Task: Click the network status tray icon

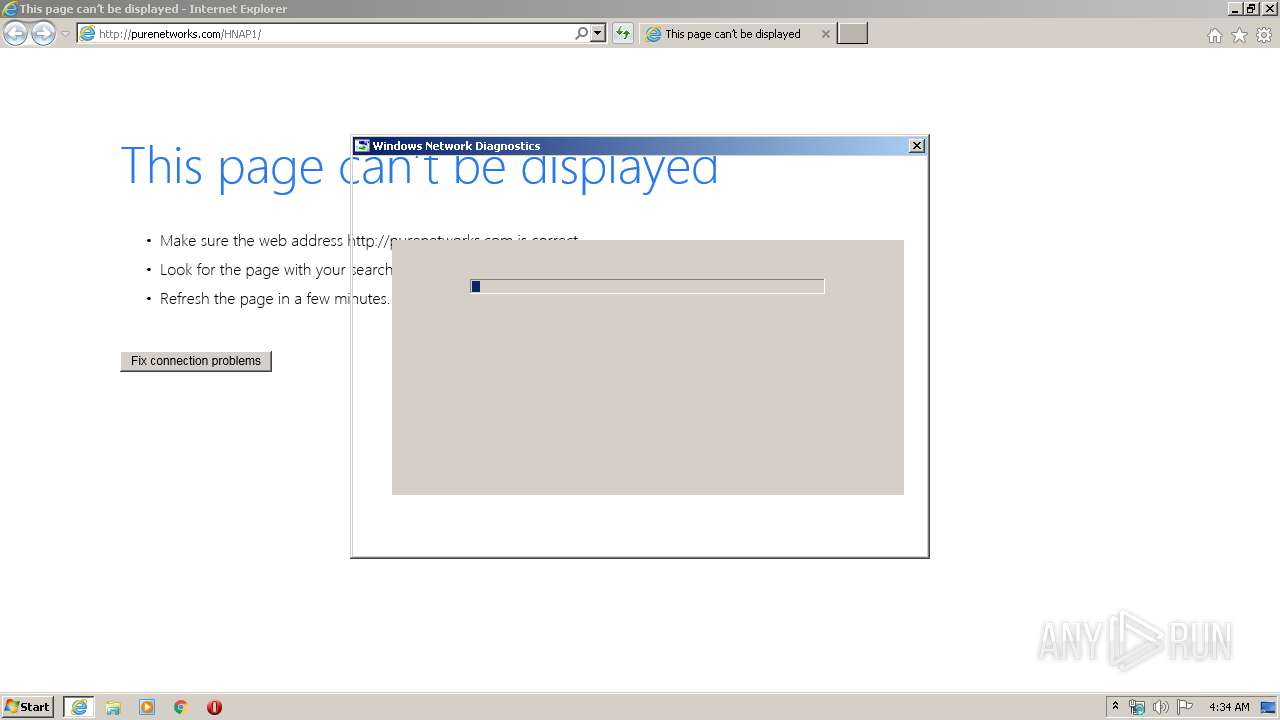Action: click(1137, 707)
